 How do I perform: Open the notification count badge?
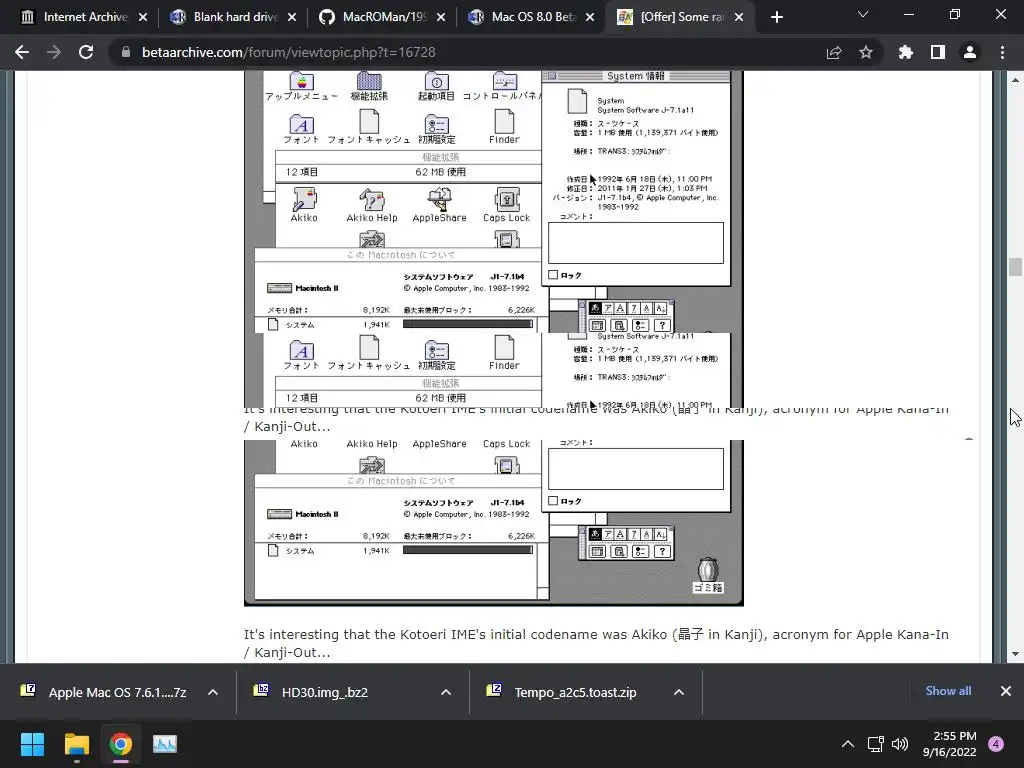click(x=996, y=744)
